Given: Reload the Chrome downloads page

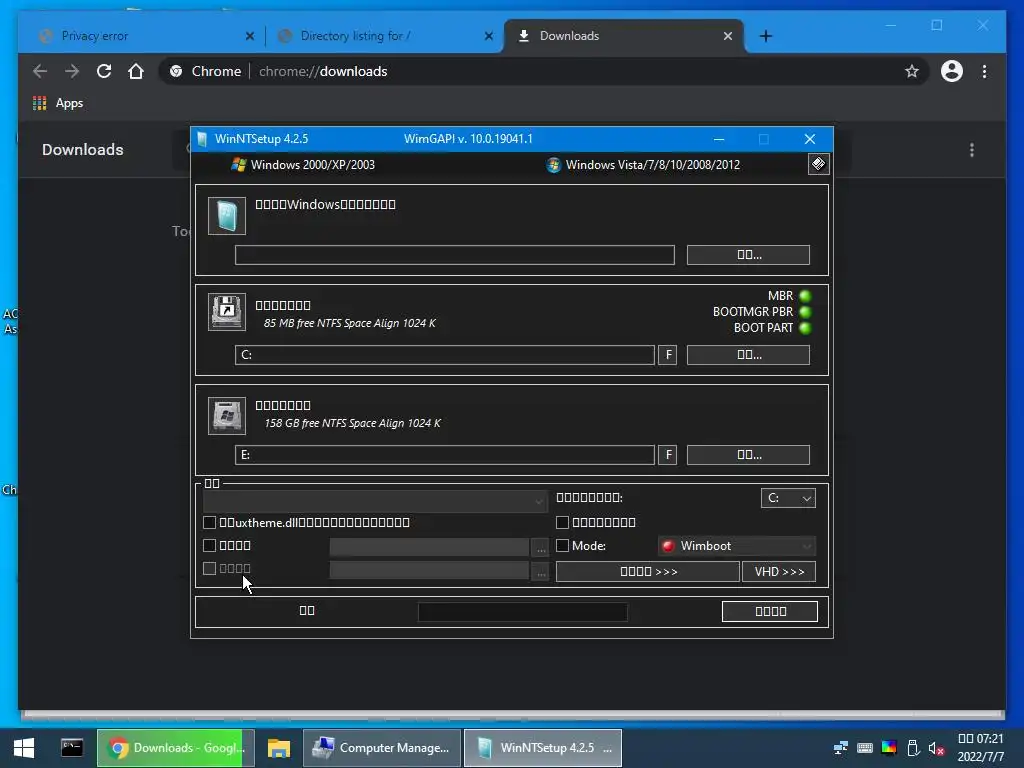Looking at the screenshot, I should pyautogui.click(x=104, y=71).
